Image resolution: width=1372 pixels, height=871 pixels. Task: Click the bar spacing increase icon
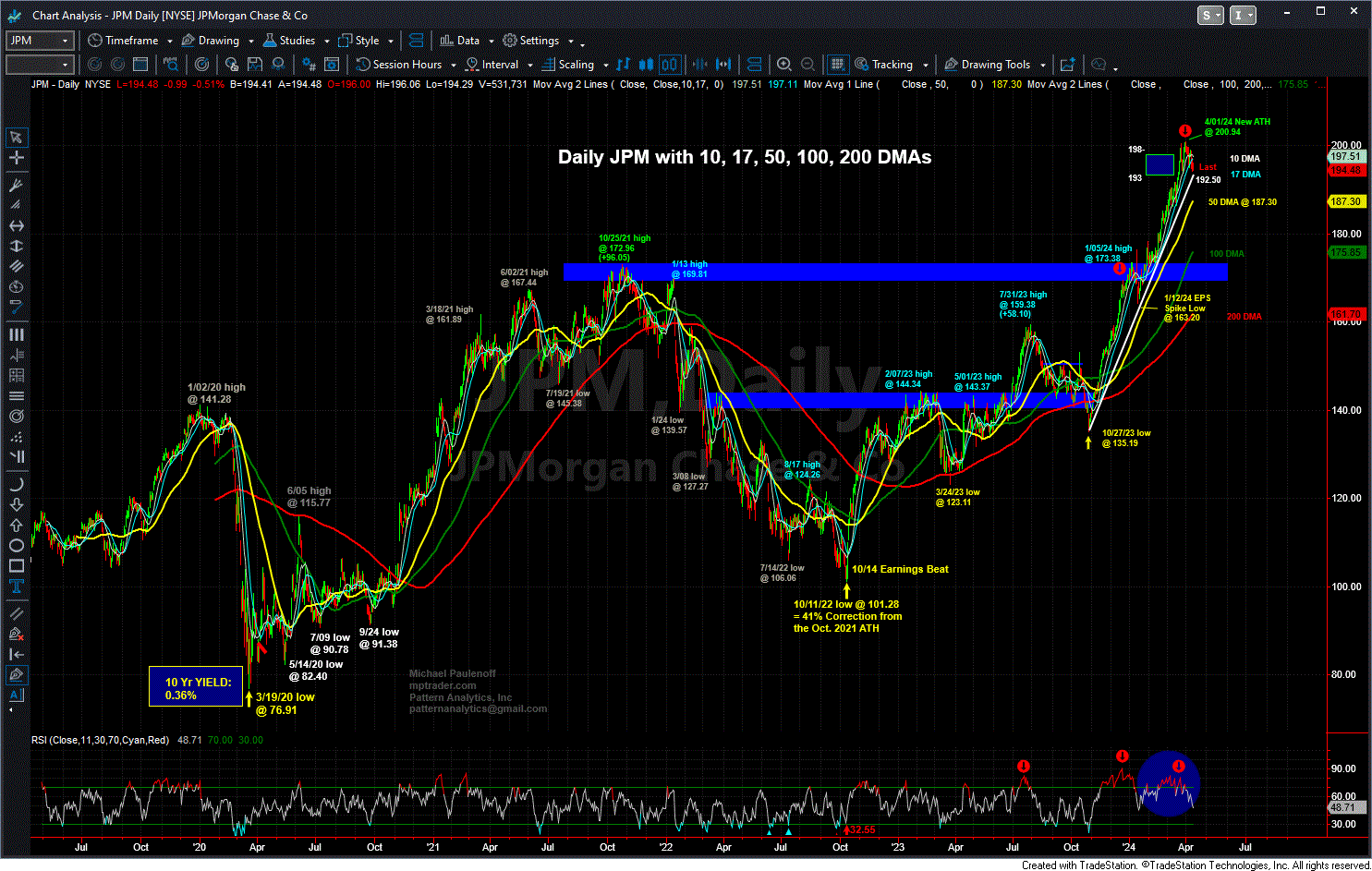723,65
